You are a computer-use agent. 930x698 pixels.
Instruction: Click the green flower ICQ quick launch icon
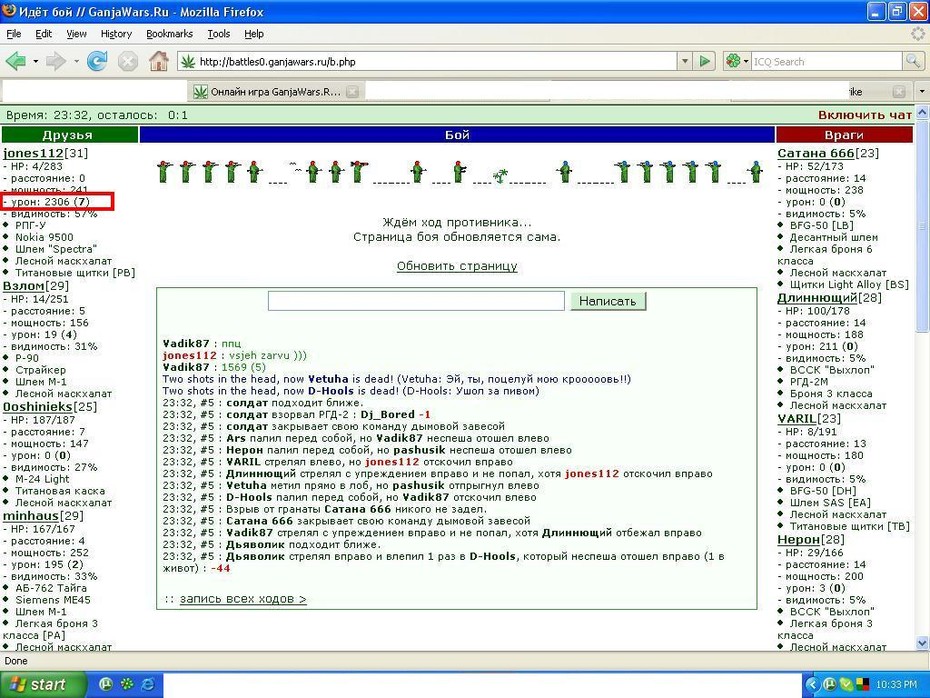[127, 684]
